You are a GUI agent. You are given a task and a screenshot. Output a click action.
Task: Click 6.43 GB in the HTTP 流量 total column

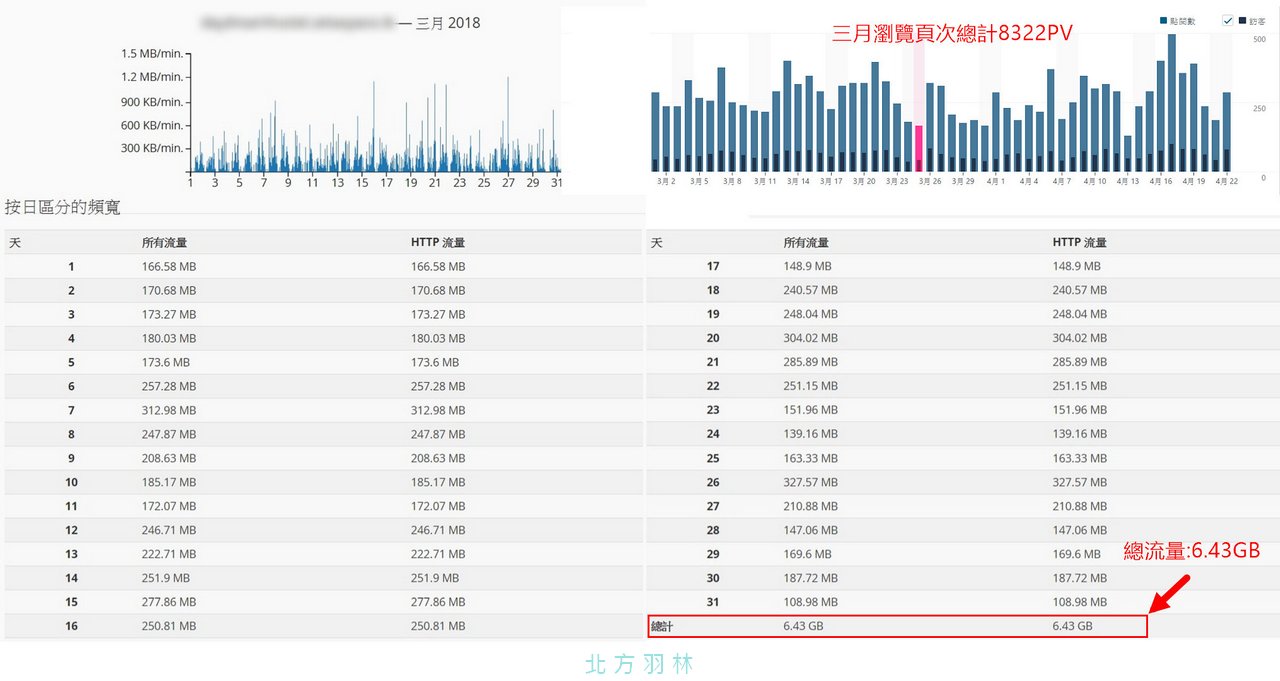tap(1073, 626)
